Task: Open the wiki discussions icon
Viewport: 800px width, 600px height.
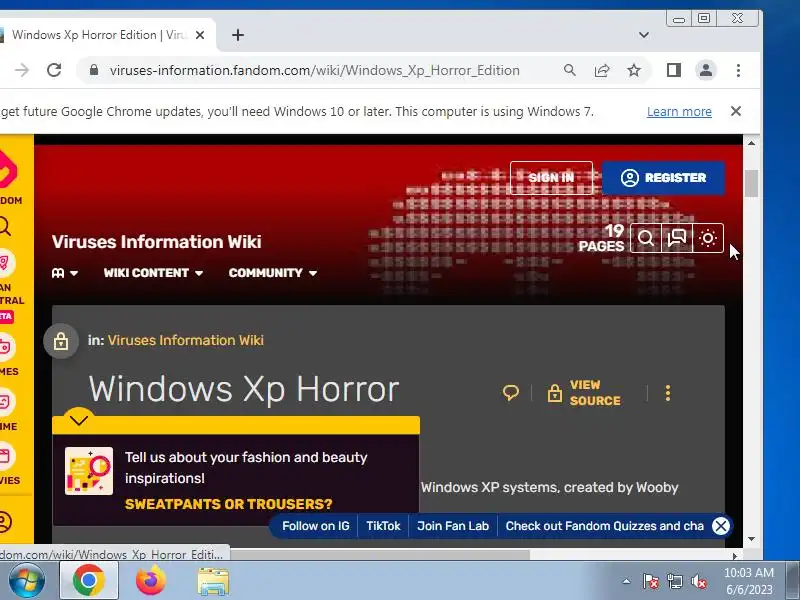Action: click(677, 238)
